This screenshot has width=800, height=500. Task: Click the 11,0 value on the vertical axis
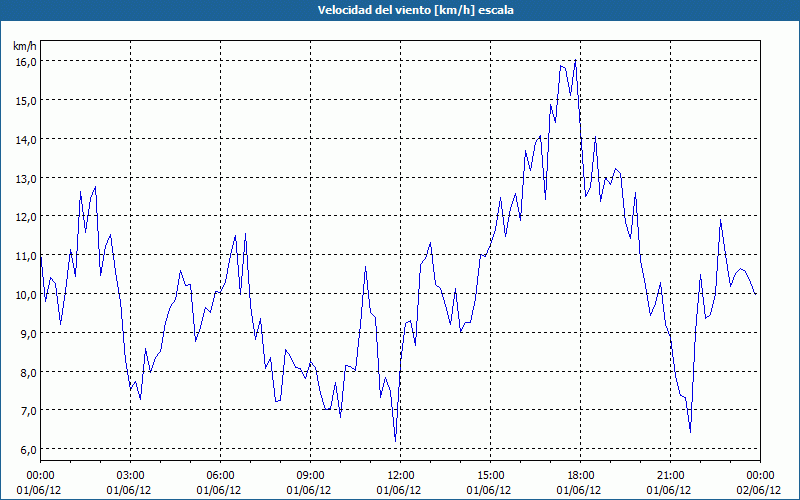27,256
